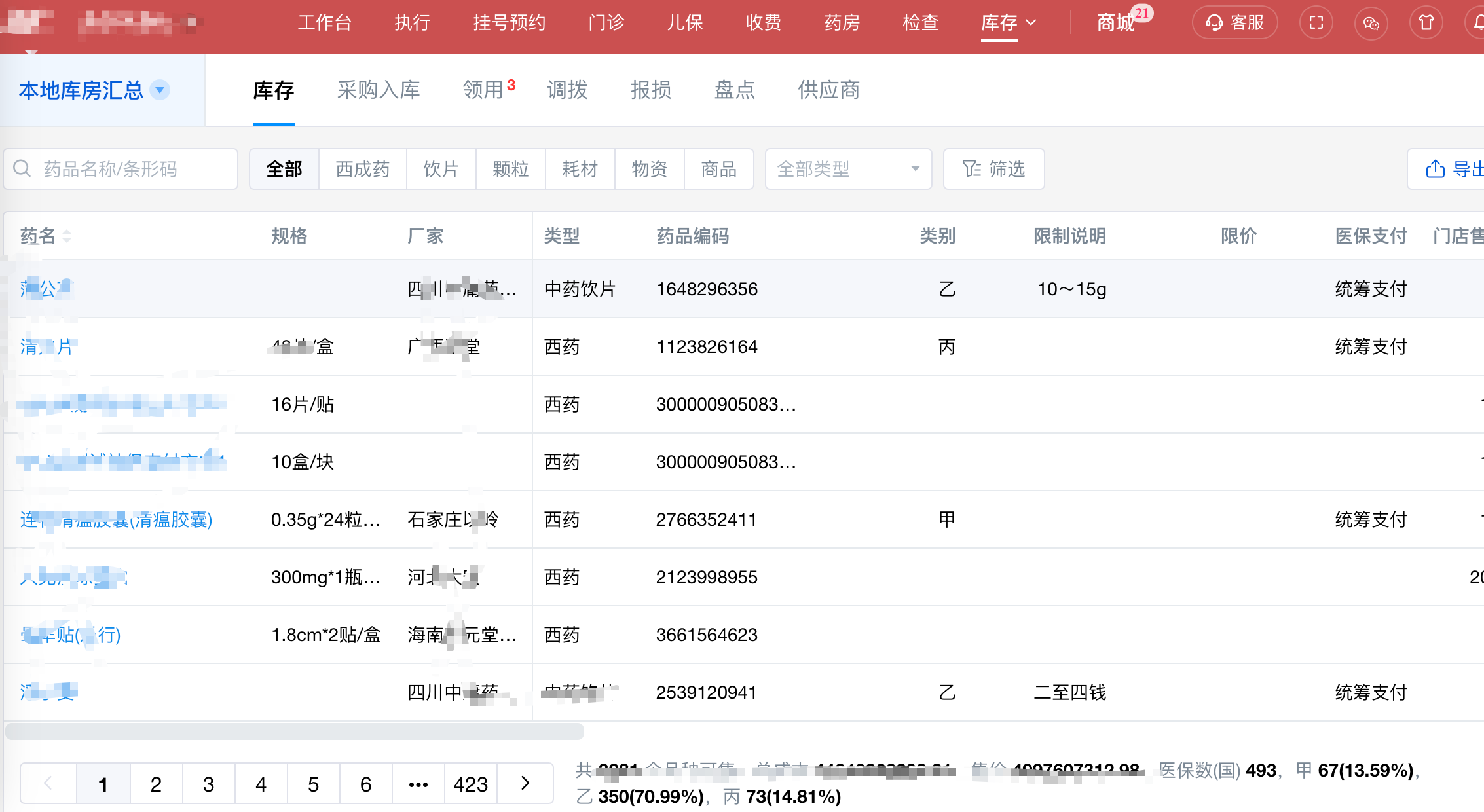The width and height of the screenshot is (1484, 812).
Task: Open 门诊 in top navigation
Action: [606, 23]
